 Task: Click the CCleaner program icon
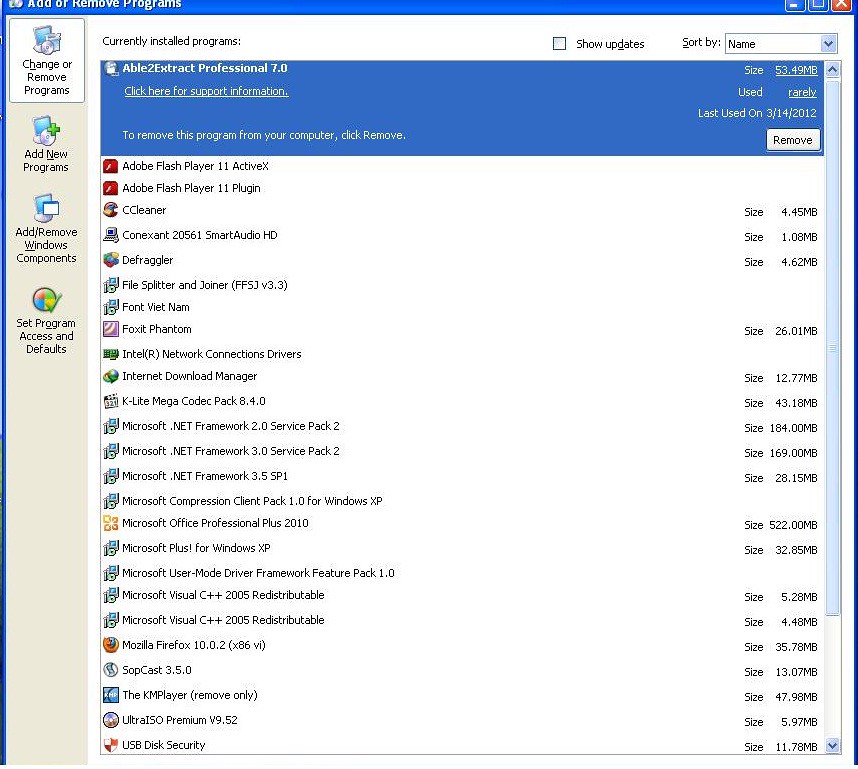111,210
